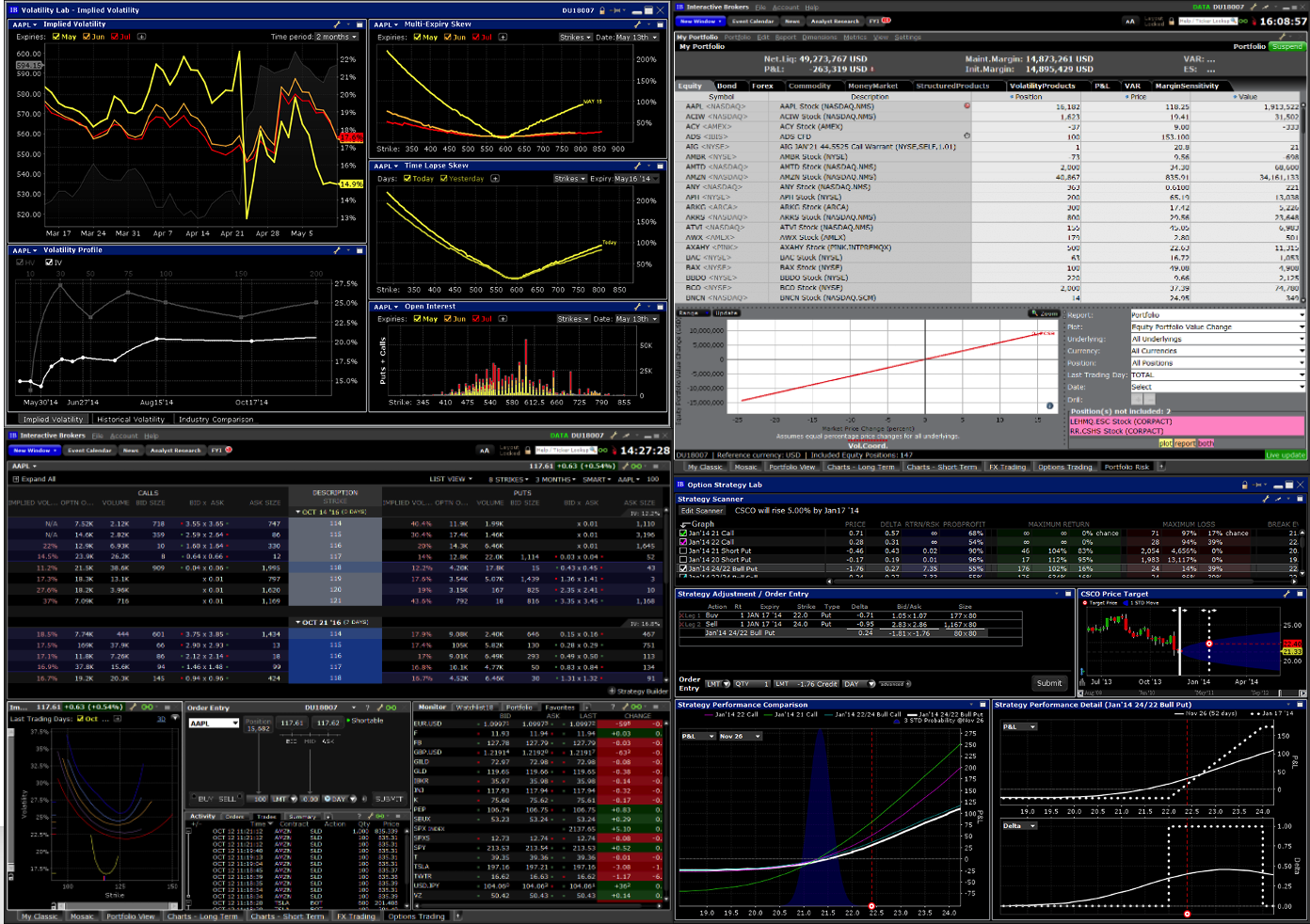Uncheck Today in Time Lapse Skew
The height and width of the screenshot is (924, 1310).
coord(406,178)
